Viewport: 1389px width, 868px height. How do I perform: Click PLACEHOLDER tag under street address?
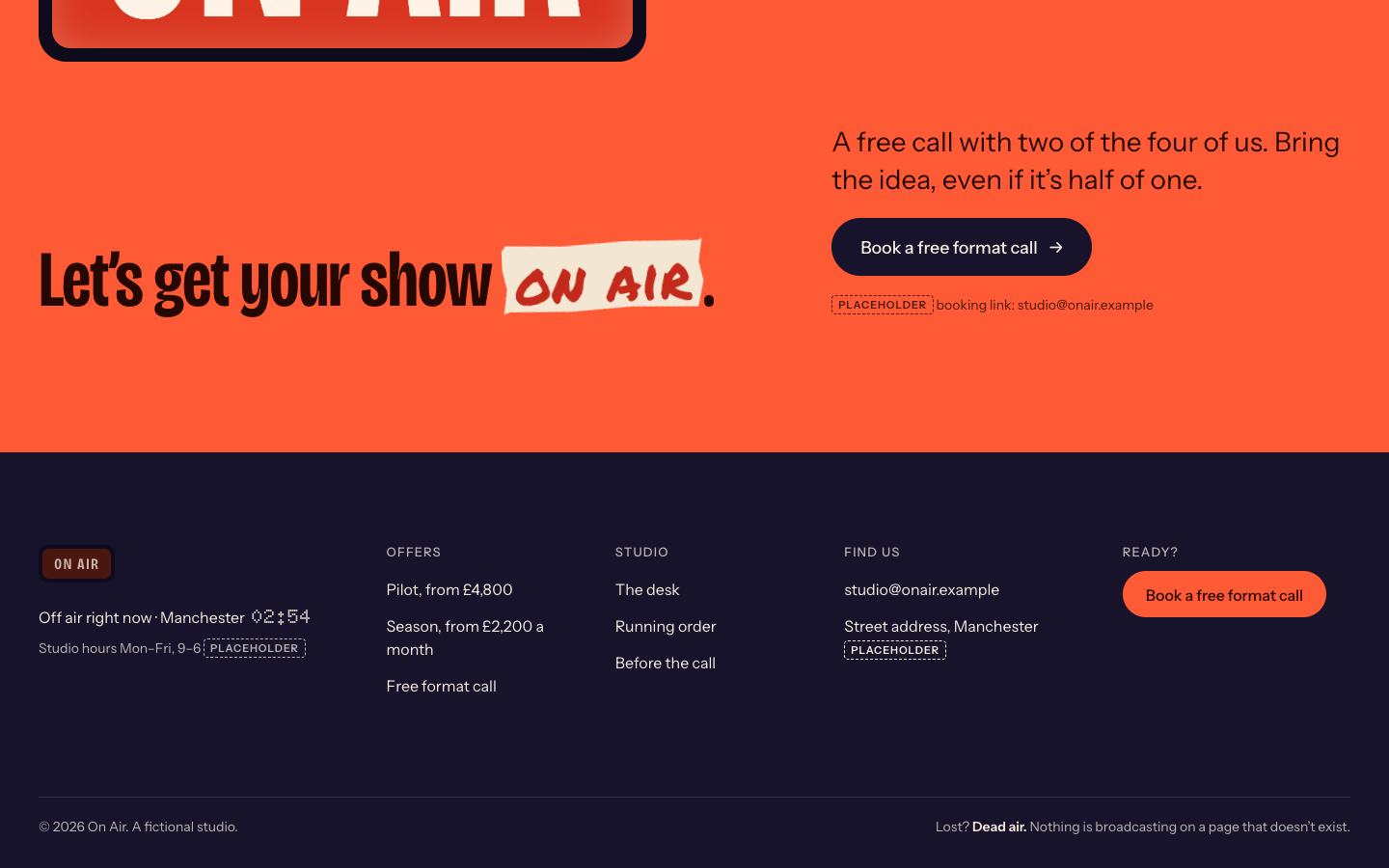click(895, 650)
